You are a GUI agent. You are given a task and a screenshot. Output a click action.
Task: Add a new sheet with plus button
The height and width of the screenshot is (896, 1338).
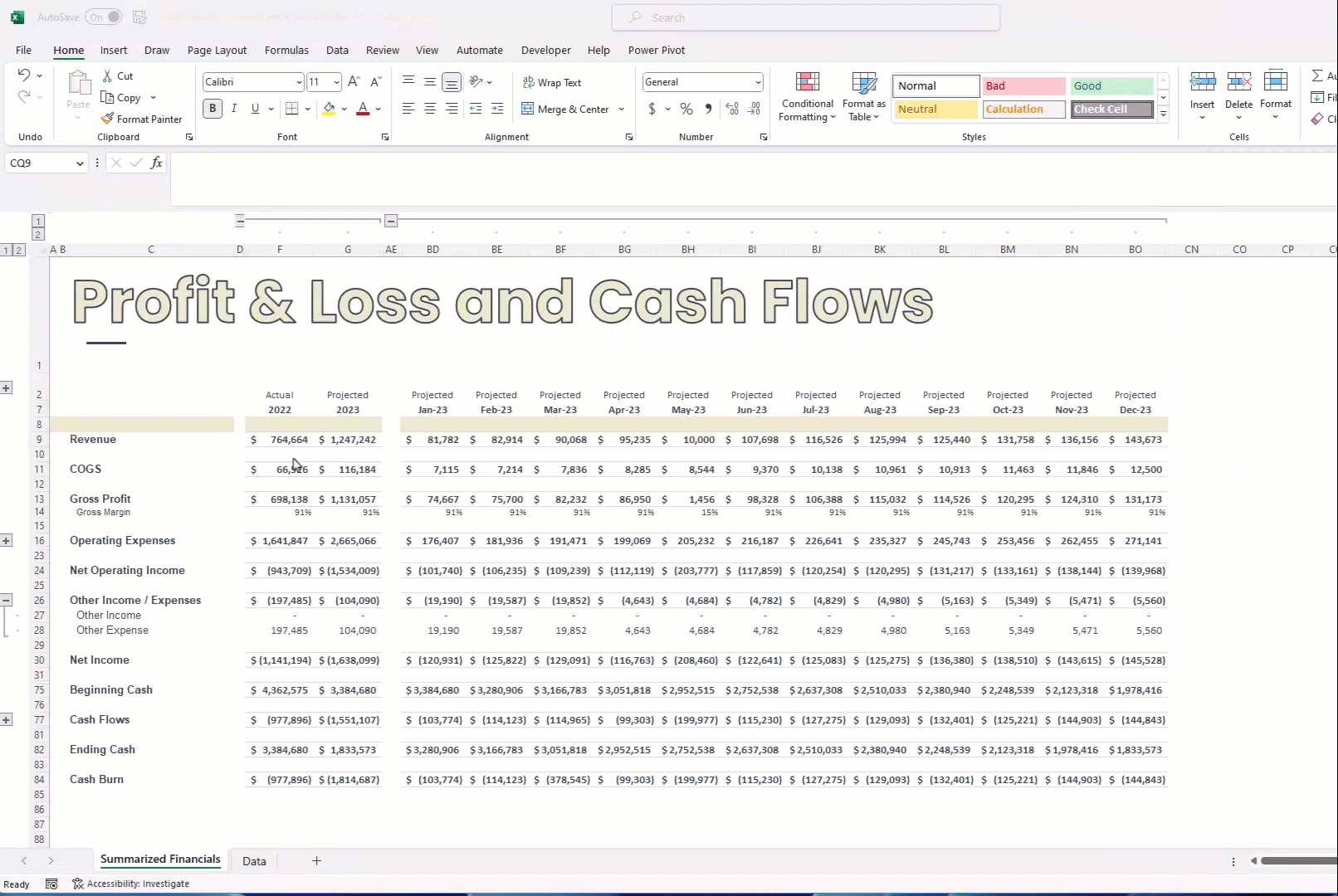tap(316, 861)
